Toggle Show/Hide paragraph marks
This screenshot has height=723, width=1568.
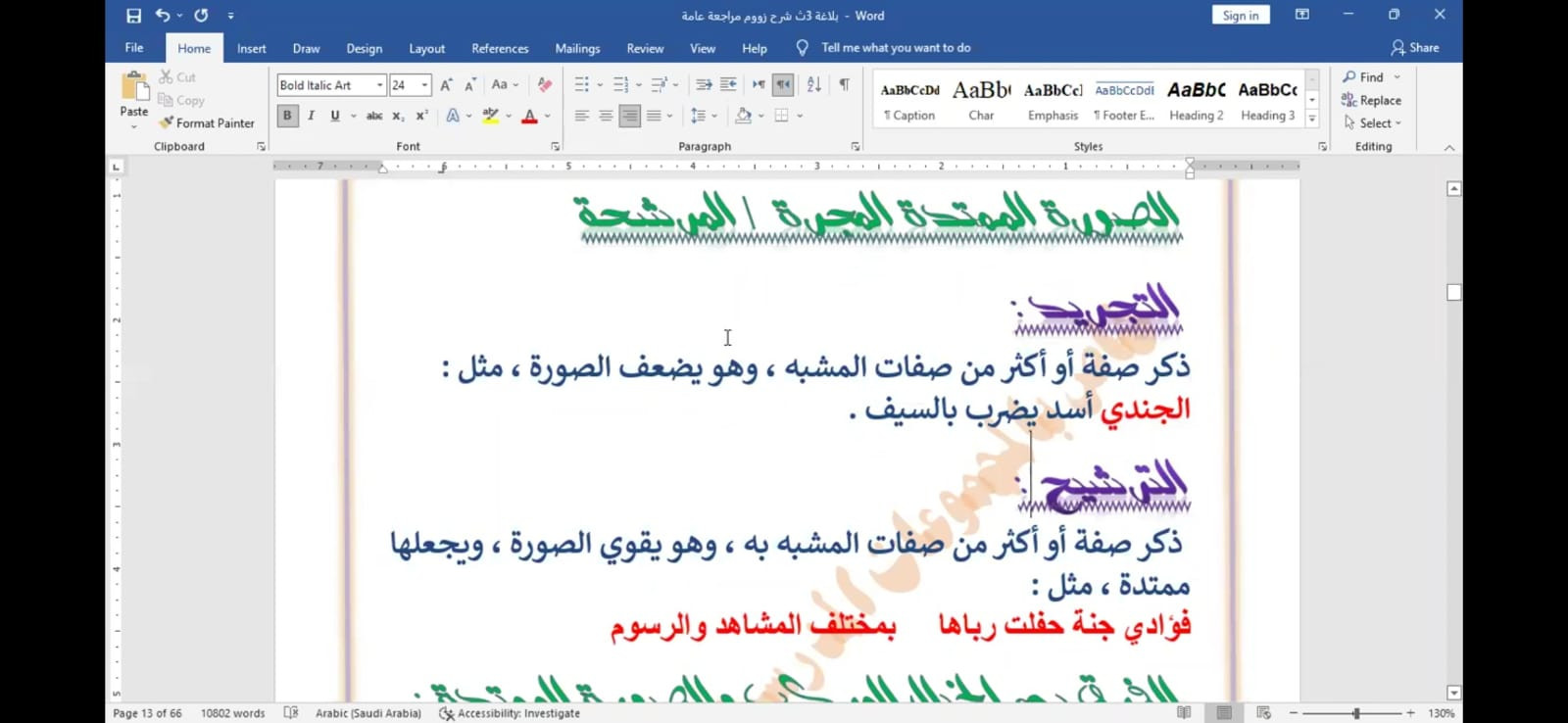pos(844,85)
